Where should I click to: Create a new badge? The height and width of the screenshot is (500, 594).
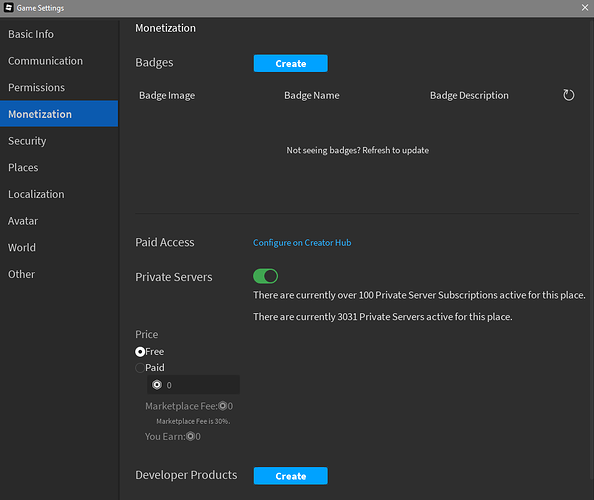[x=291, y=63]
